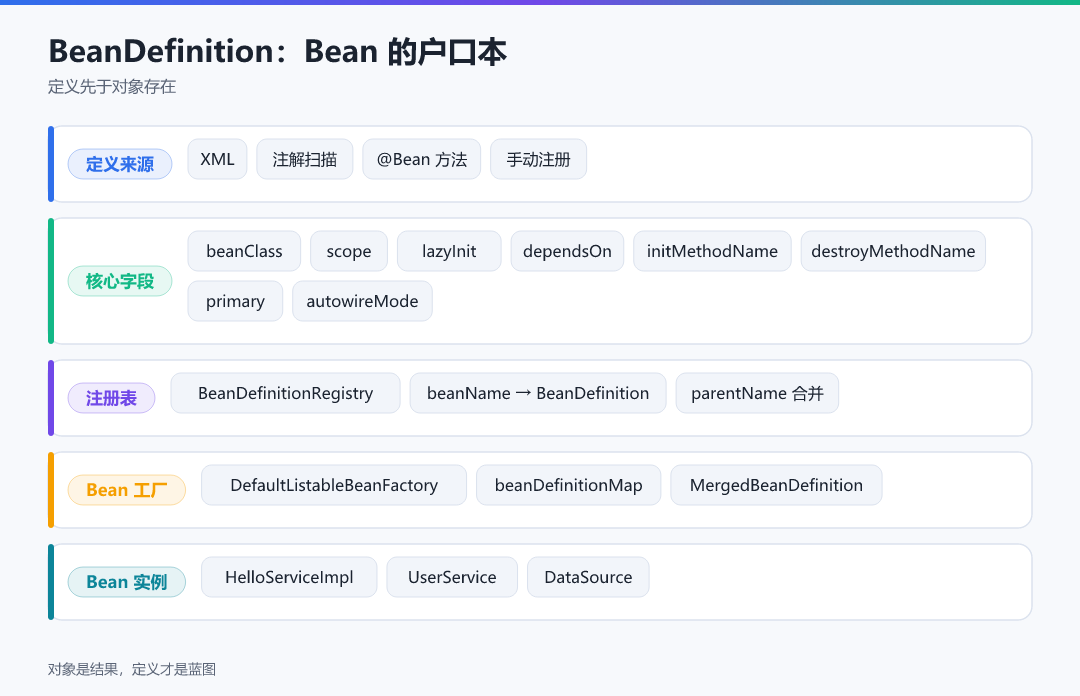
Task: Select the lazyInit field chip
Action: [x=449, y=251]
